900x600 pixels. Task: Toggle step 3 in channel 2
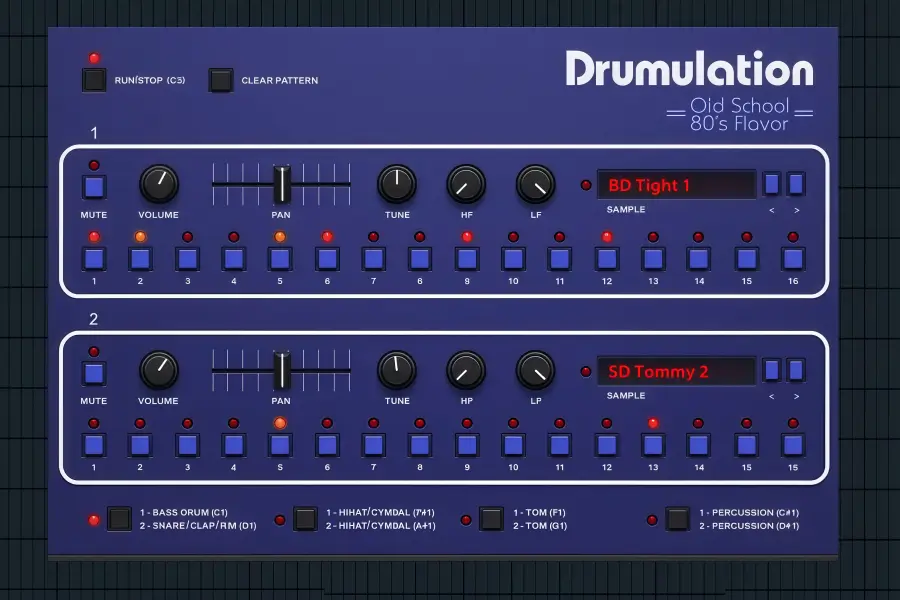188,445
